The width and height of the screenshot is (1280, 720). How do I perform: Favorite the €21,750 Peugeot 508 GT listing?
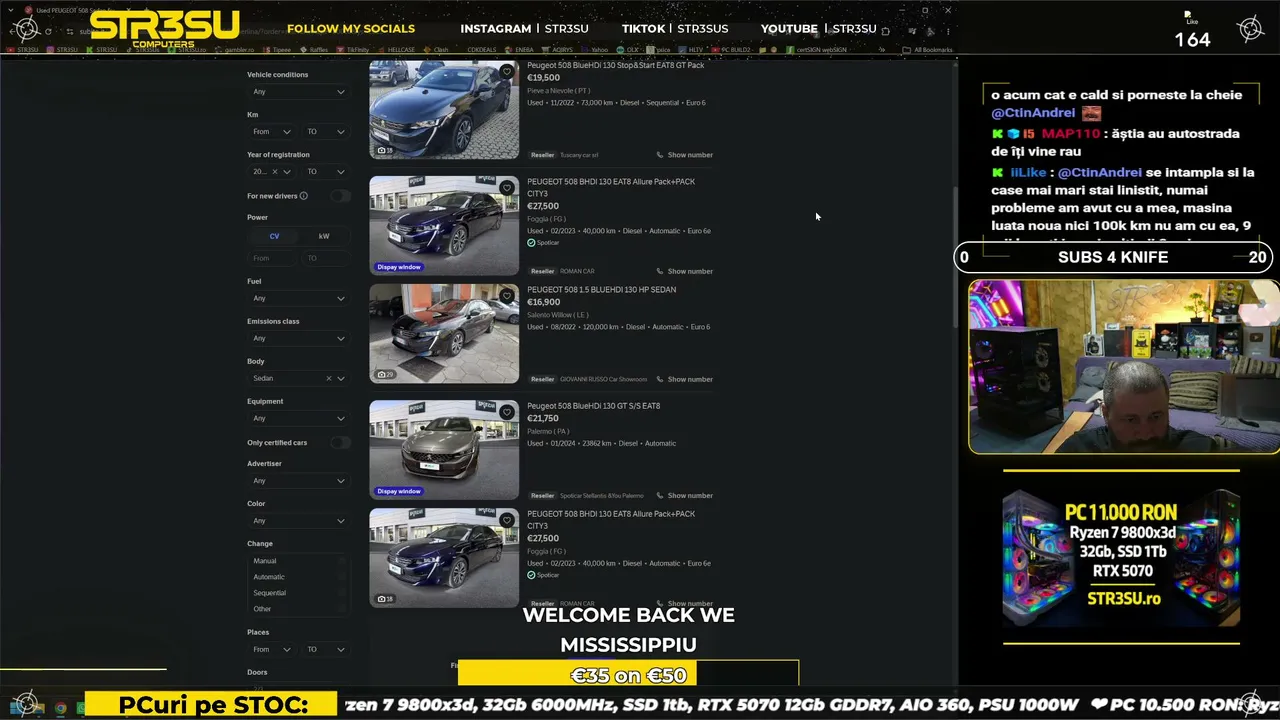(x=507, y=412)
